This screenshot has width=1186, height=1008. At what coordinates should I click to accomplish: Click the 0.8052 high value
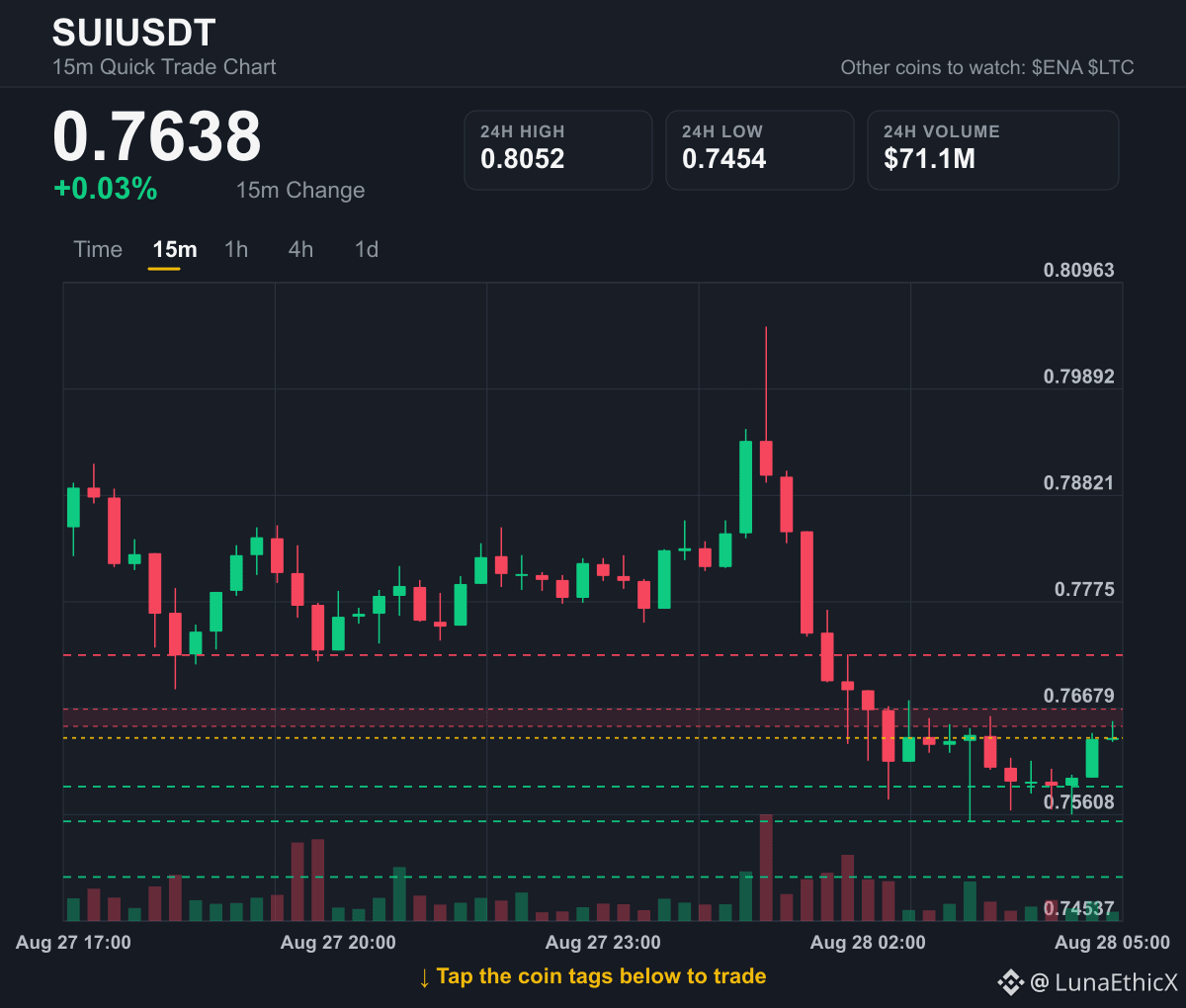523,159
